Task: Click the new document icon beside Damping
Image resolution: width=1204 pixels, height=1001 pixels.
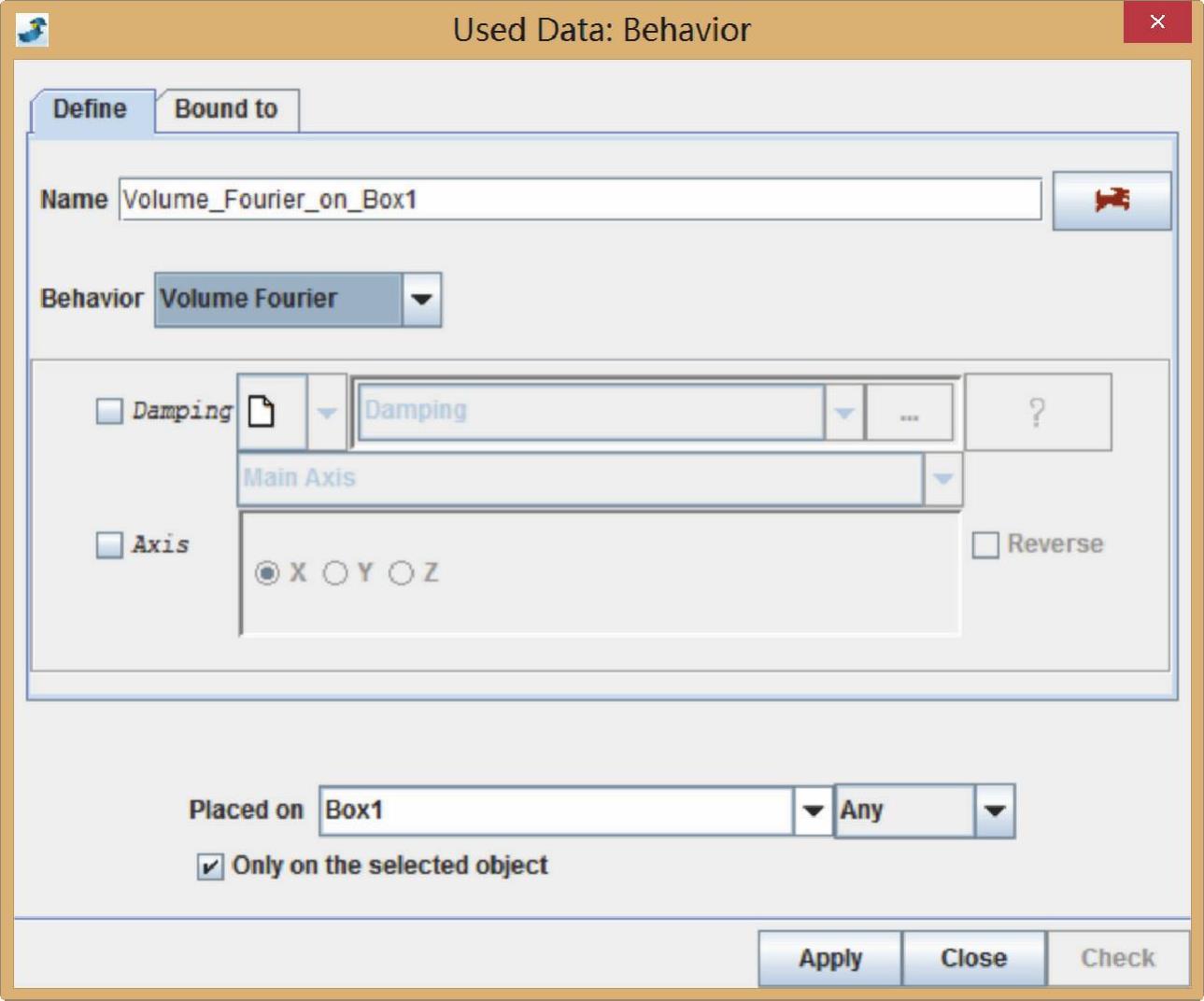Action: pos(262,412)
